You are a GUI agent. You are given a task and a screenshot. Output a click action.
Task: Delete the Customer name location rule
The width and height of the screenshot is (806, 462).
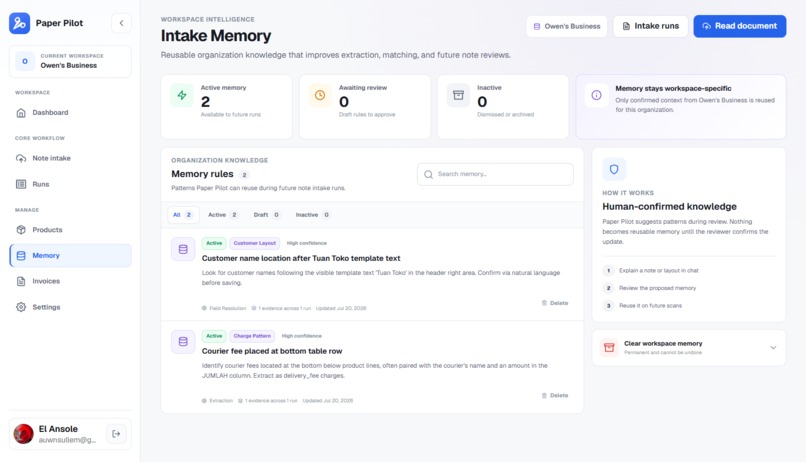point(555,303)
